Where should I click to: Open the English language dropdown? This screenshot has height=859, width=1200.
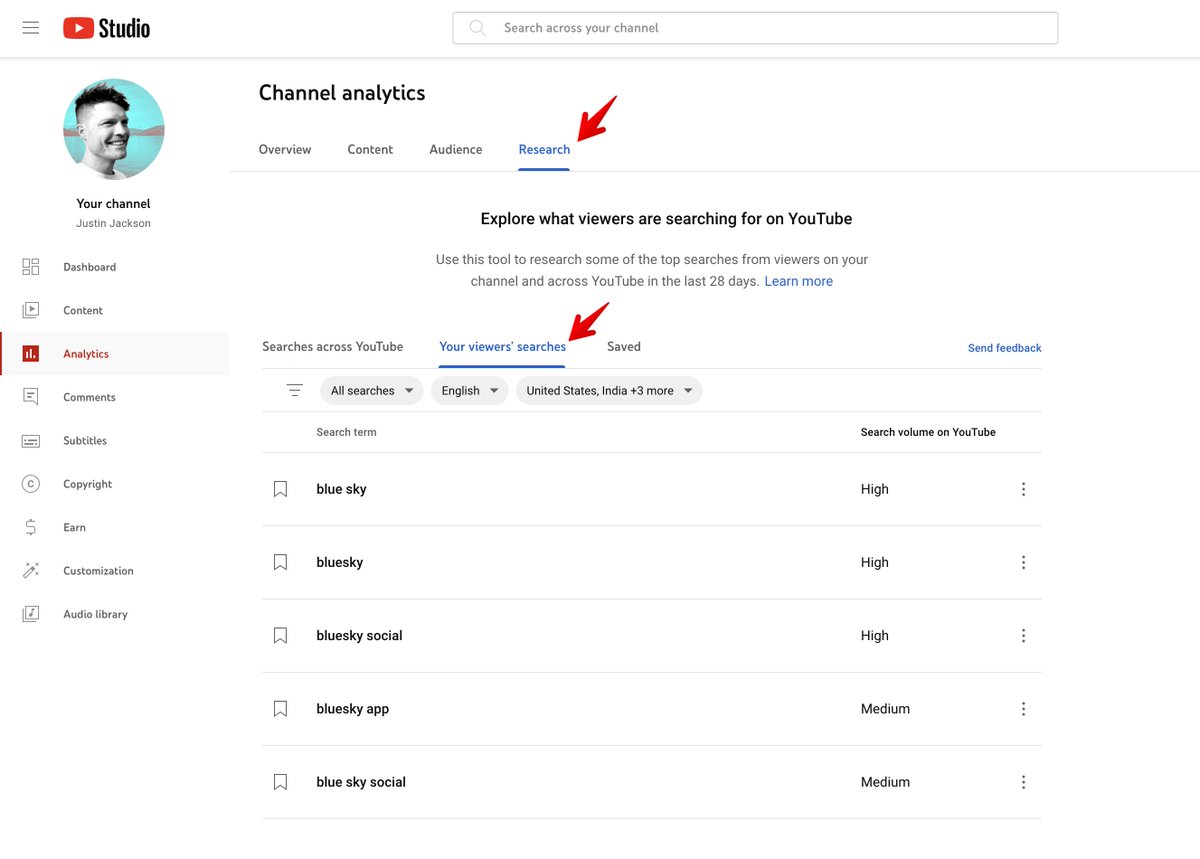click(469, 391)
